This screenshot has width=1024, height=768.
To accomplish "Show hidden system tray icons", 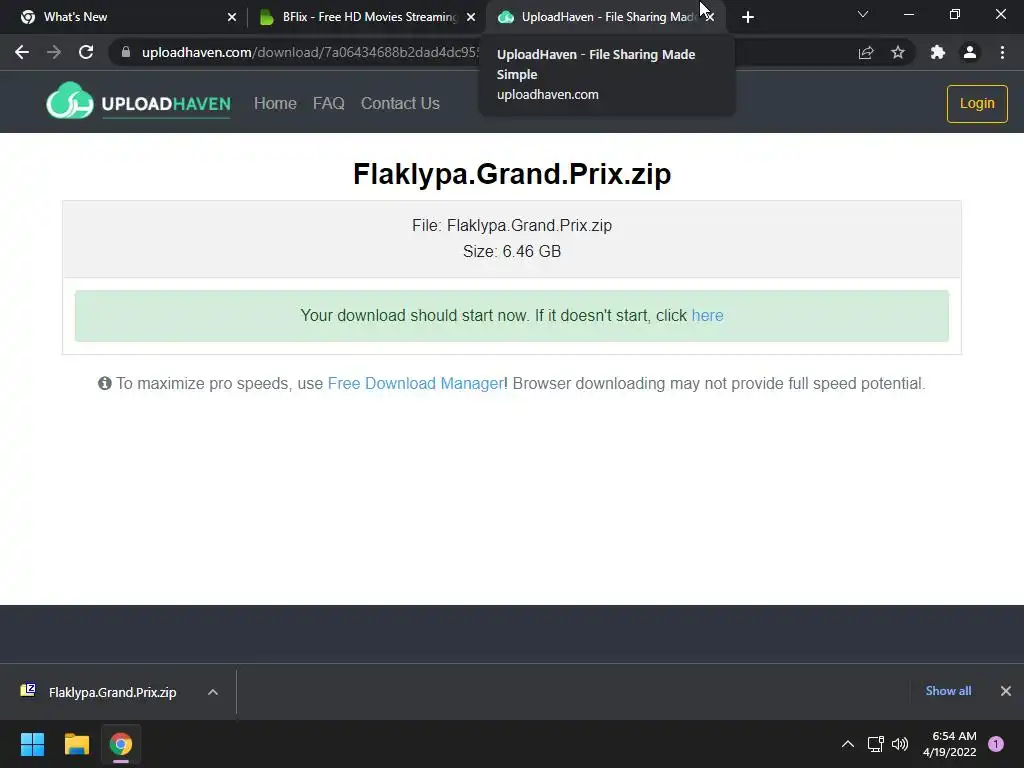I will pyautogui.click(x=848, y=744).
